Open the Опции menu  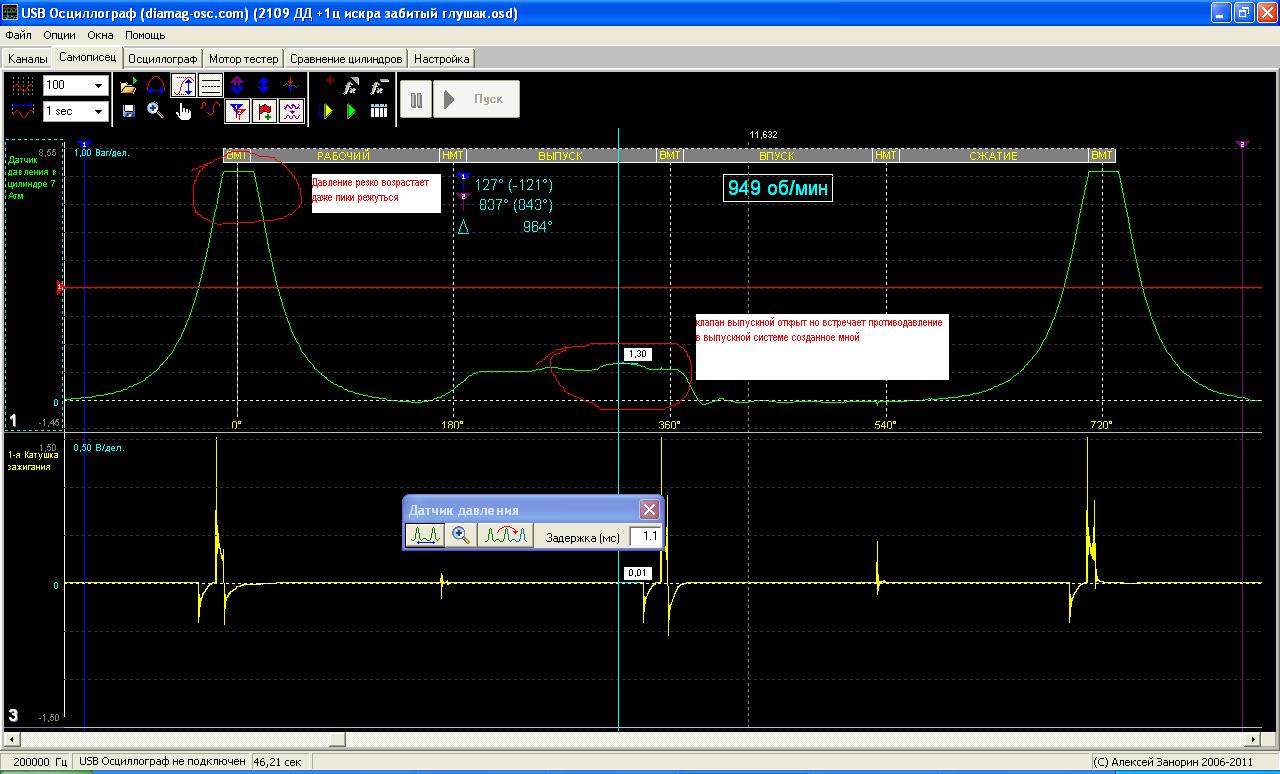point(60,35)
